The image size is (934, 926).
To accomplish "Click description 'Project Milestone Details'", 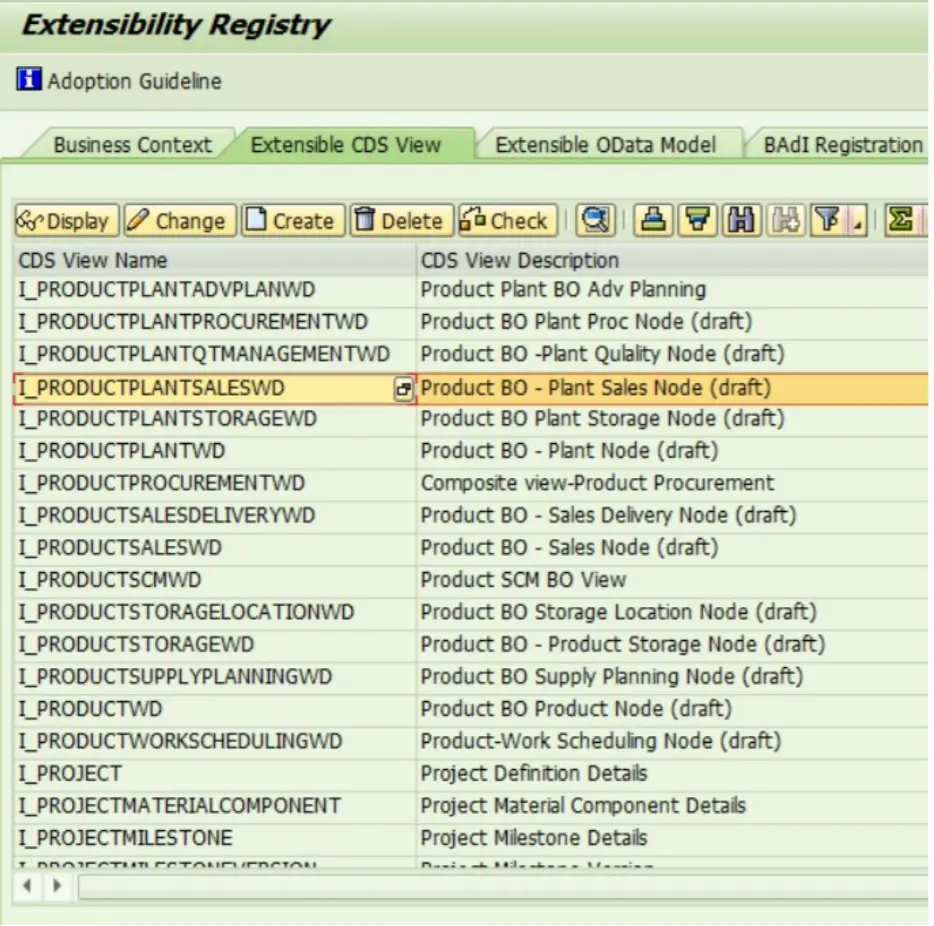I will (534, 838).
